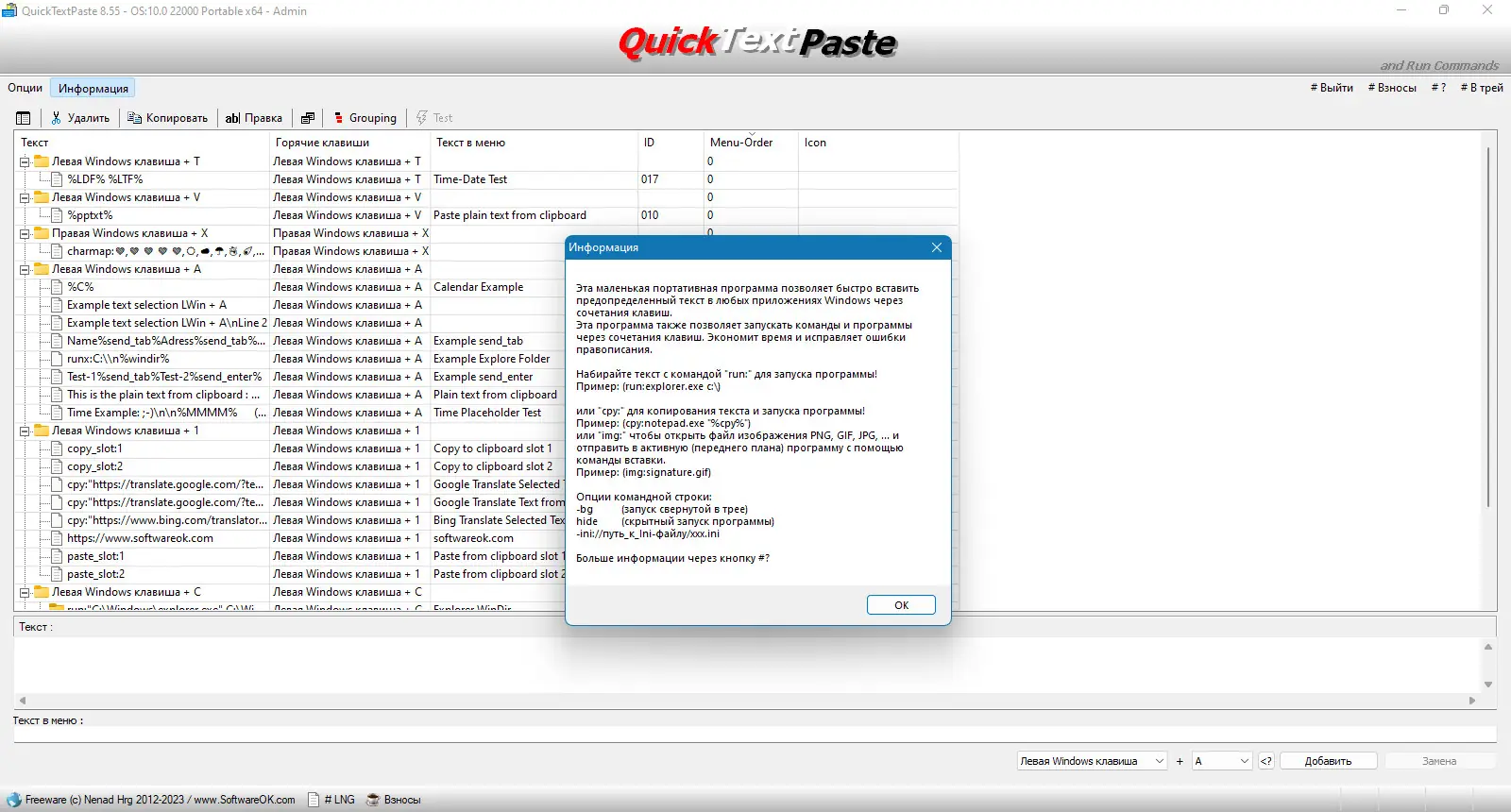Click the folder icon of Левая Windows клавиша + 1
The width and height of the screenshot is (1511, 812).
42,431
